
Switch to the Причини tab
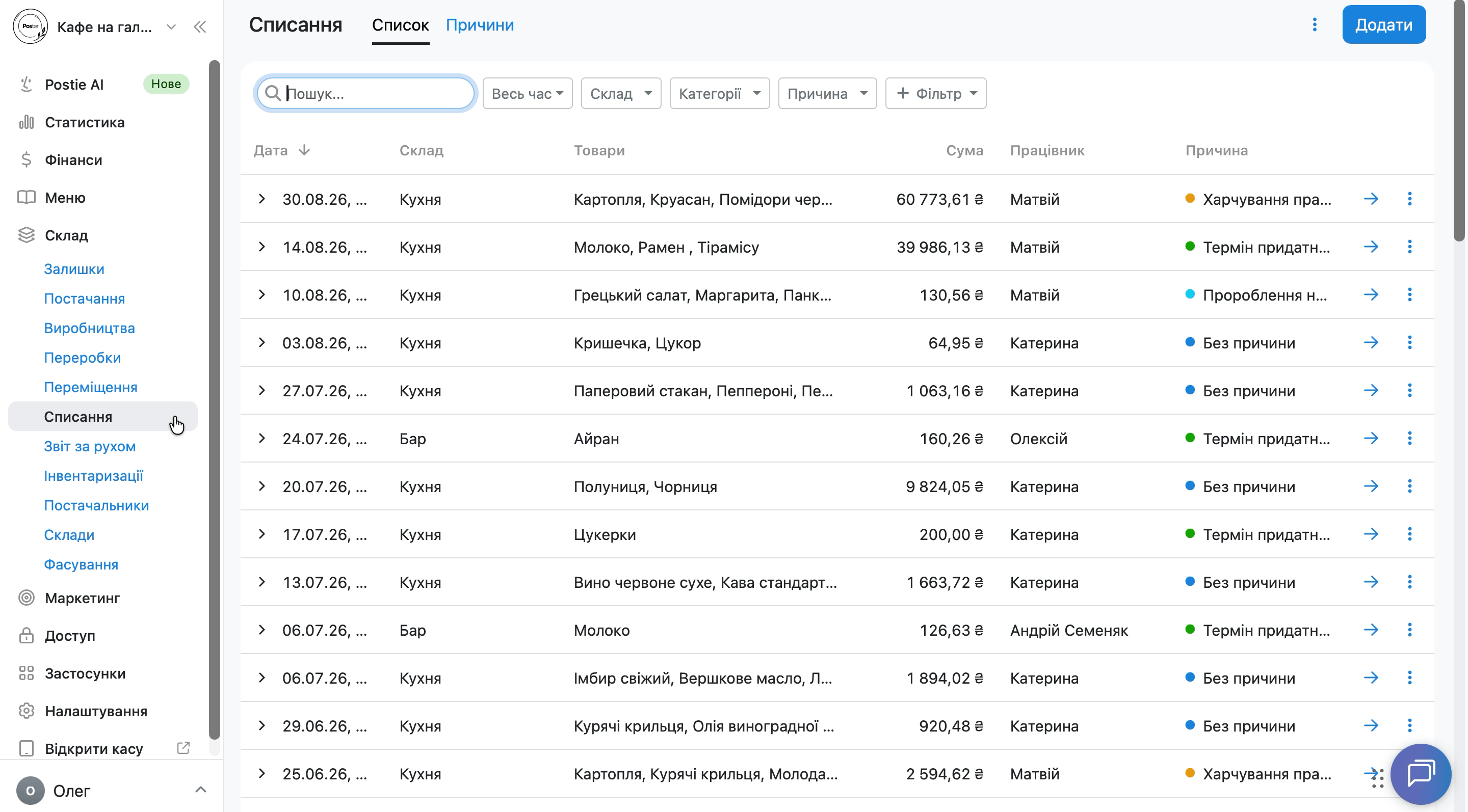[x=480, y=25]
